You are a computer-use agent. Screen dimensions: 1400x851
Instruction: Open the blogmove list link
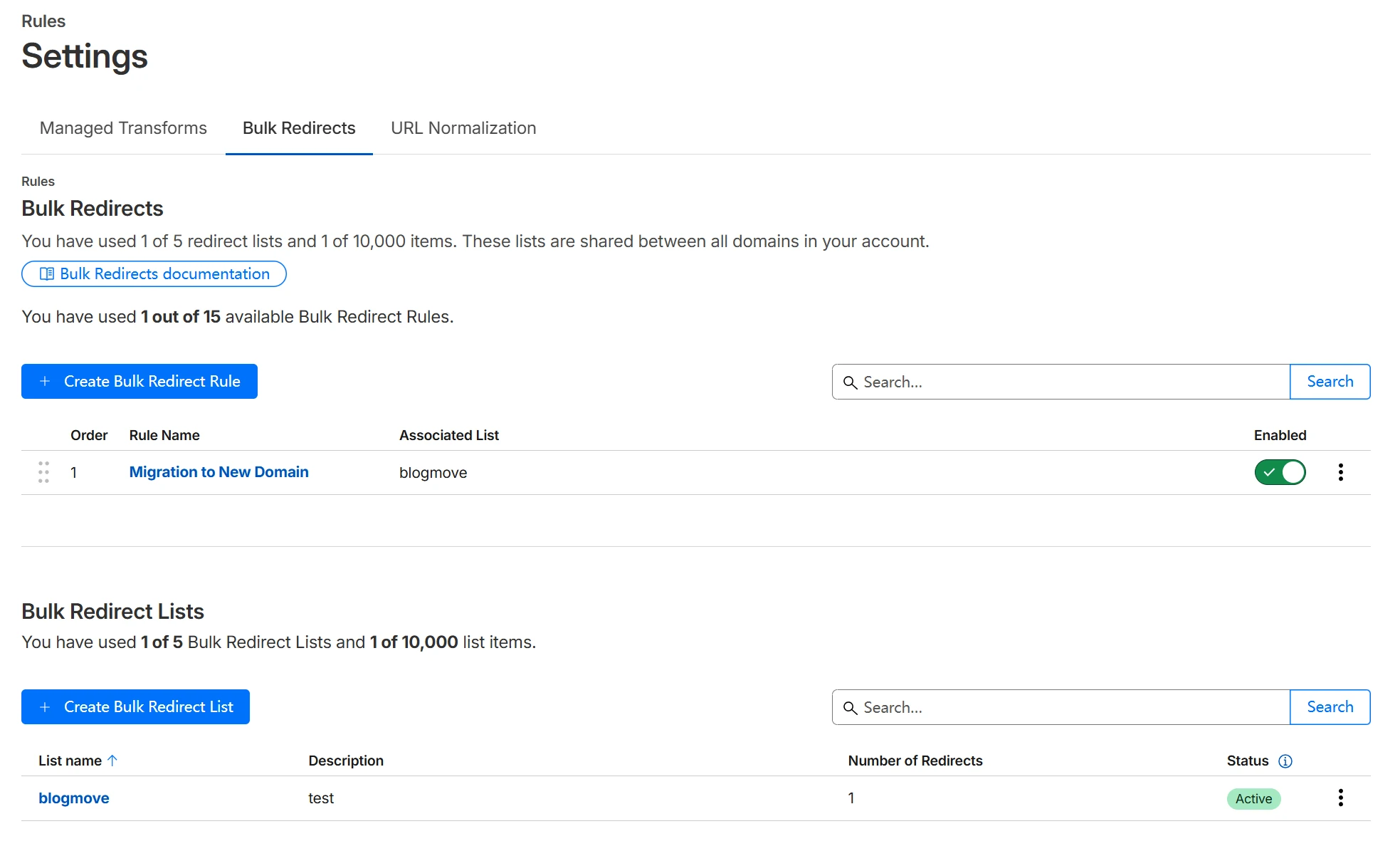(74, 798)
